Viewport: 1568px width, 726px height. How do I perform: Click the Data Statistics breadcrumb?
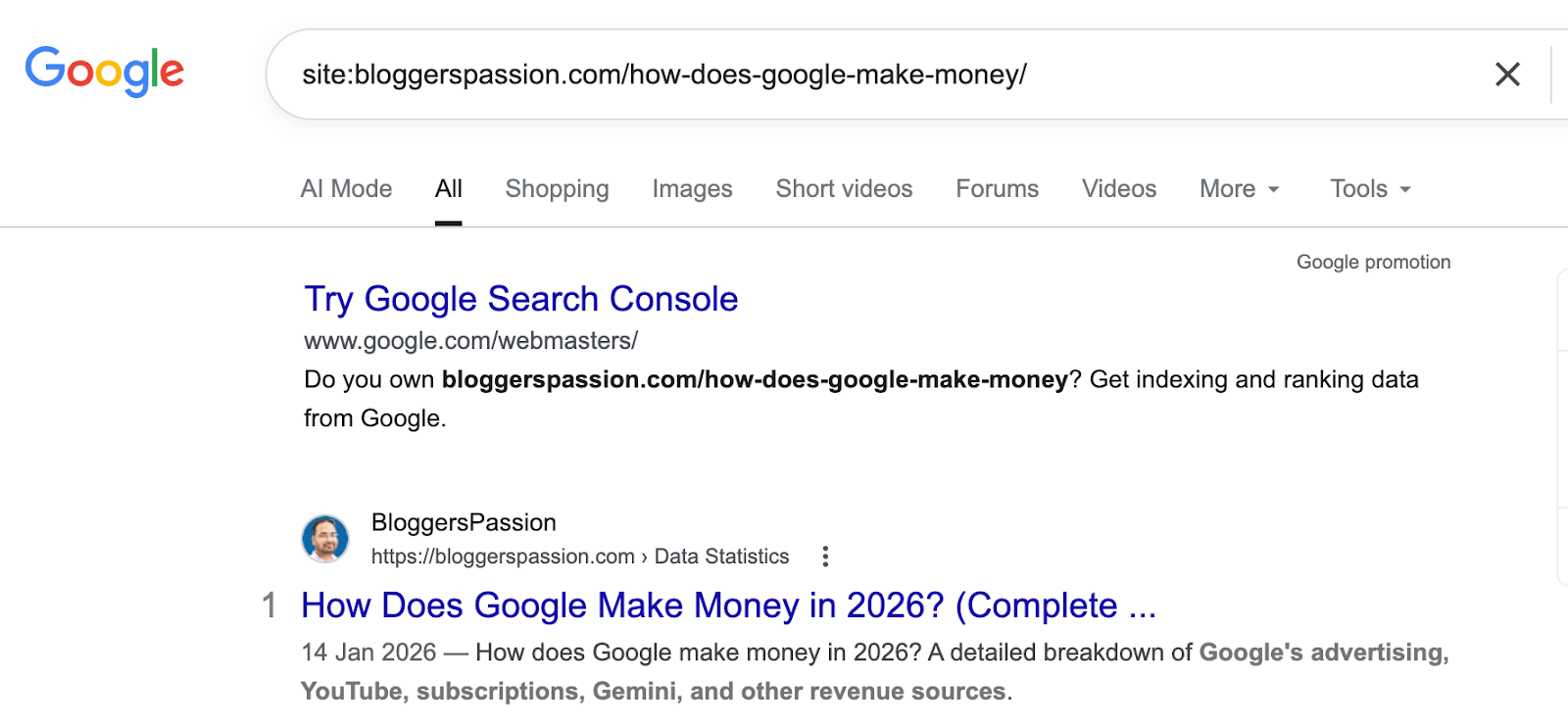click(x=722, y=556)
